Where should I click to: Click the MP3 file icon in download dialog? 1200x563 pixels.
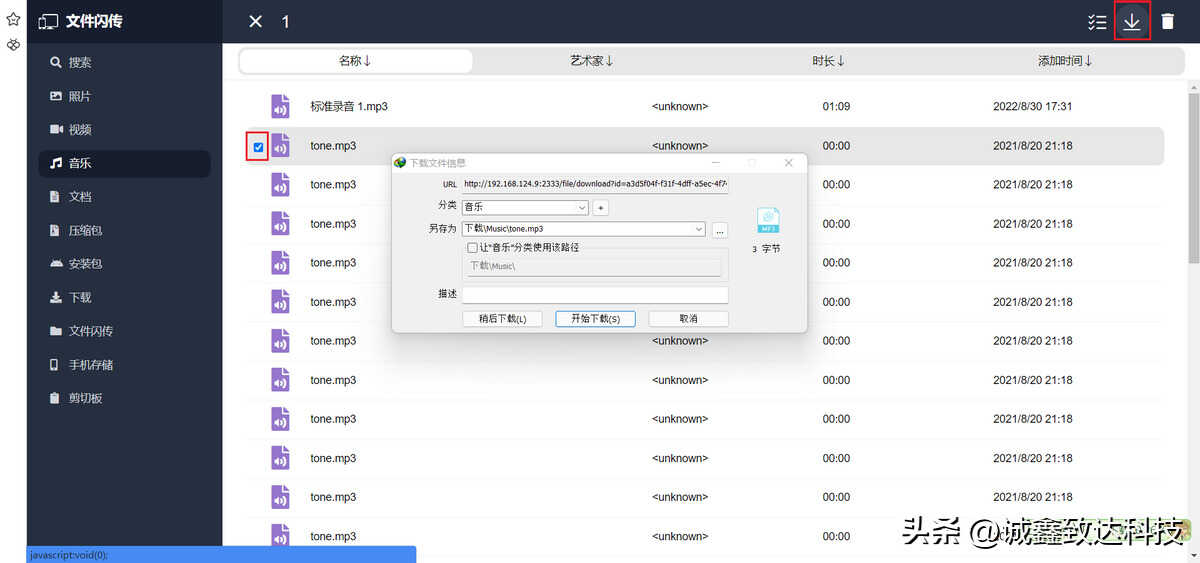[768, 220]
